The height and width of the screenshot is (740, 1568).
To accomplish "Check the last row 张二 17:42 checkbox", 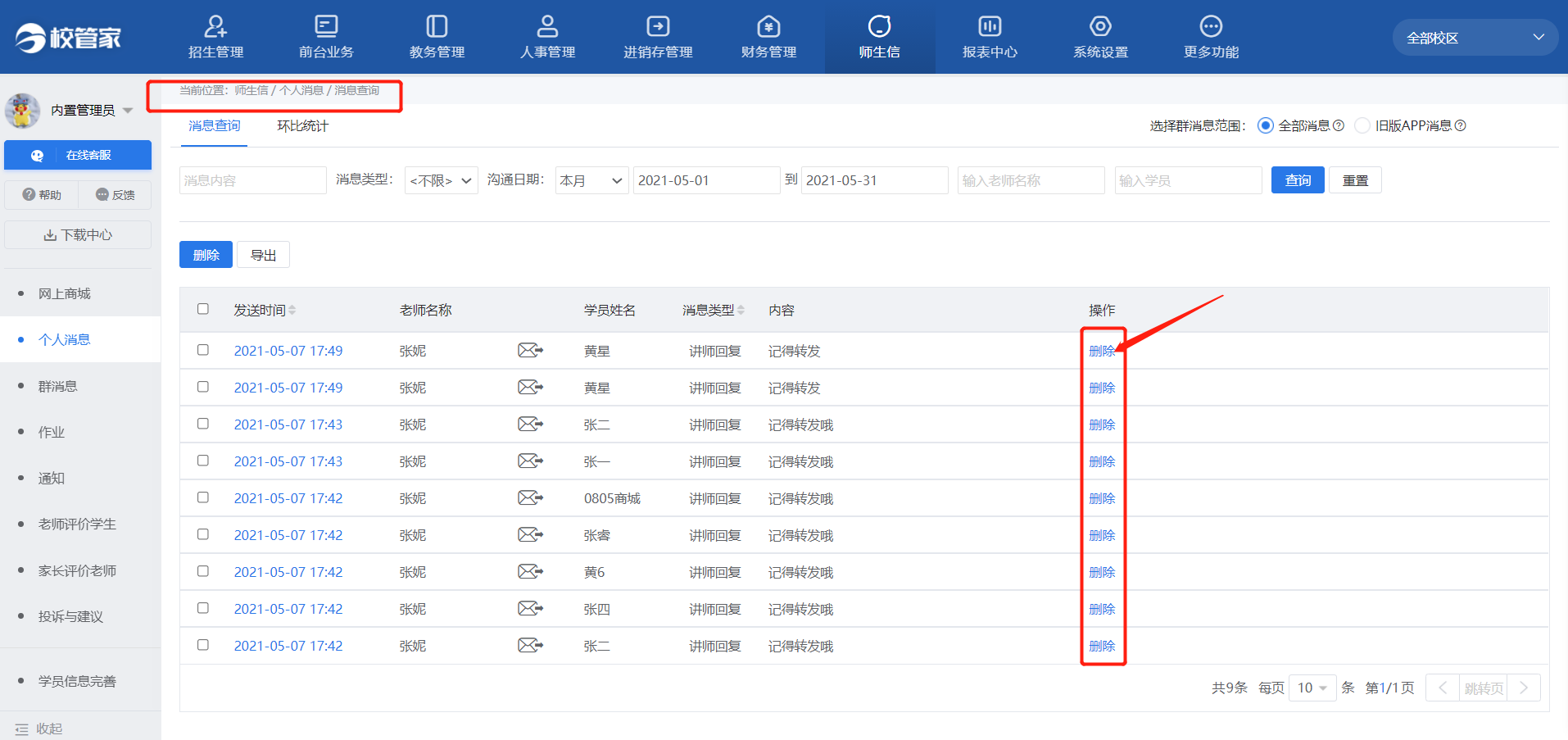I will point(203,645).
